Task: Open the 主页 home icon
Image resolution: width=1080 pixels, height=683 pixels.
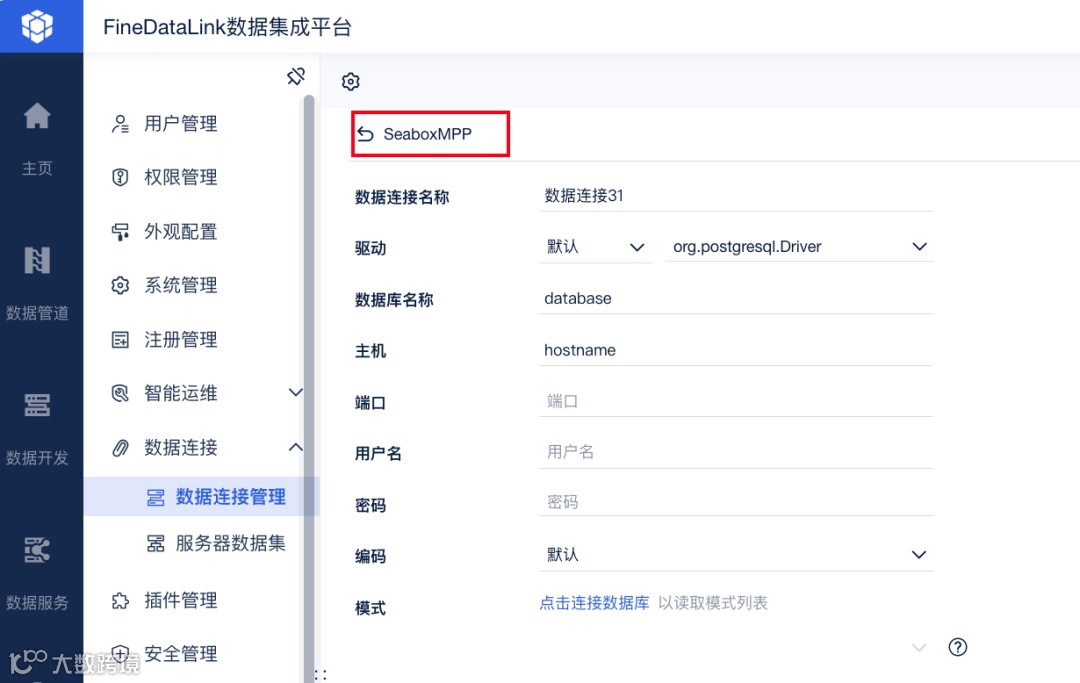Action: [x=37, y=116]
